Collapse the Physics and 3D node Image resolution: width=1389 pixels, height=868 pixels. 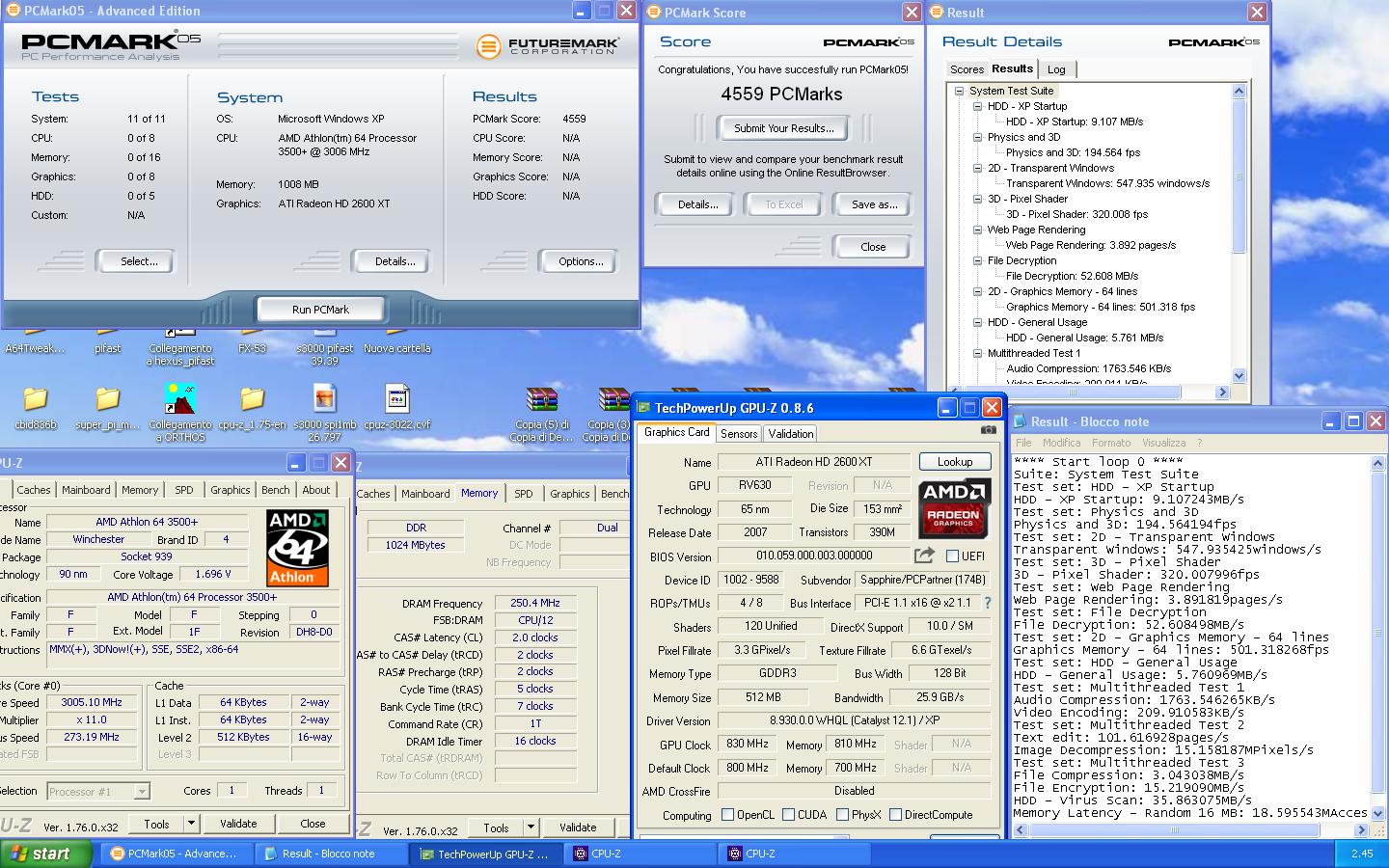tap(977, 137)
